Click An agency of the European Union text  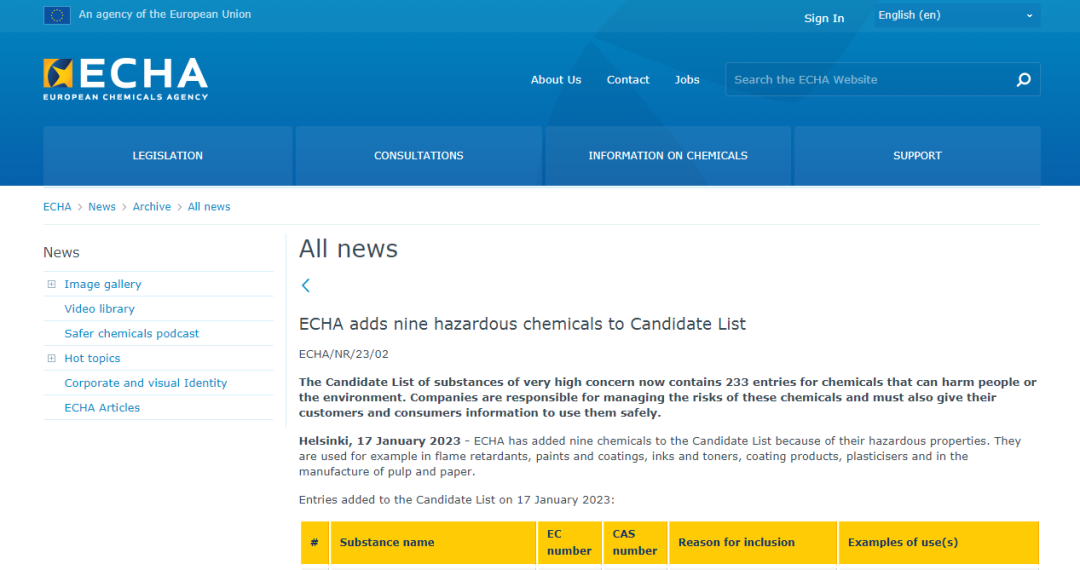pyautogui.click(x=165, y=14)
